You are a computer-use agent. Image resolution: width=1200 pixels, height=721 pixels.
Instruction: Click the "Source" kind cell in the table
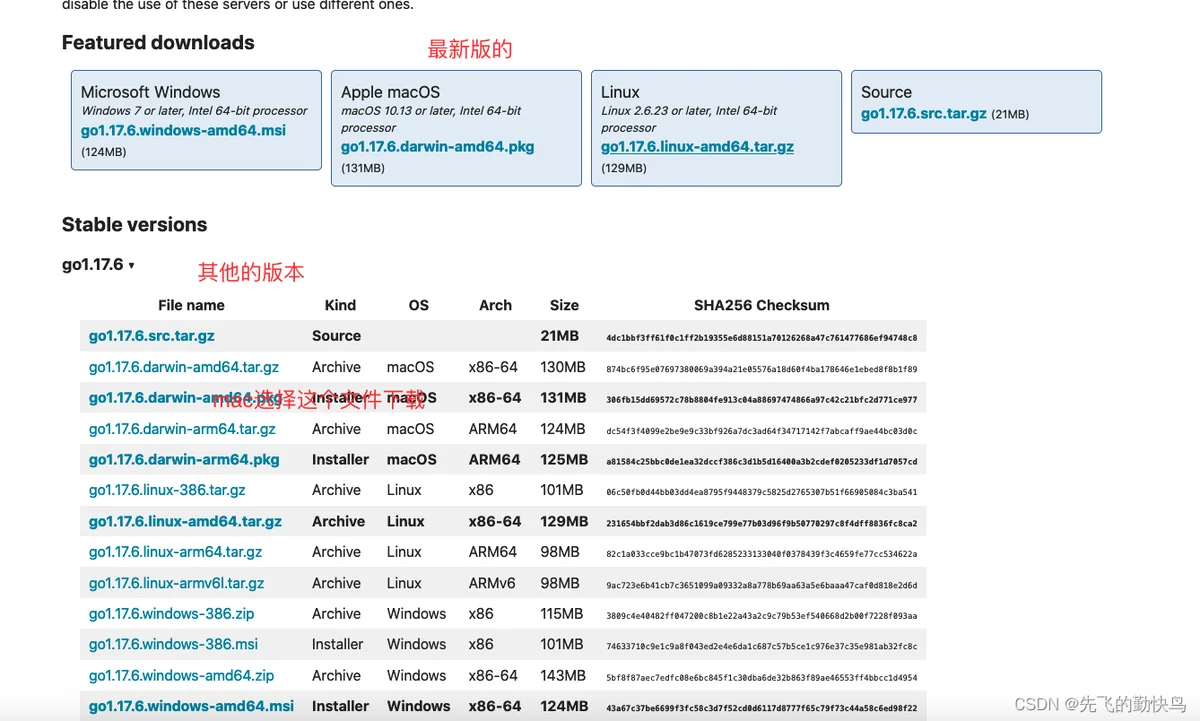(336, 336)
